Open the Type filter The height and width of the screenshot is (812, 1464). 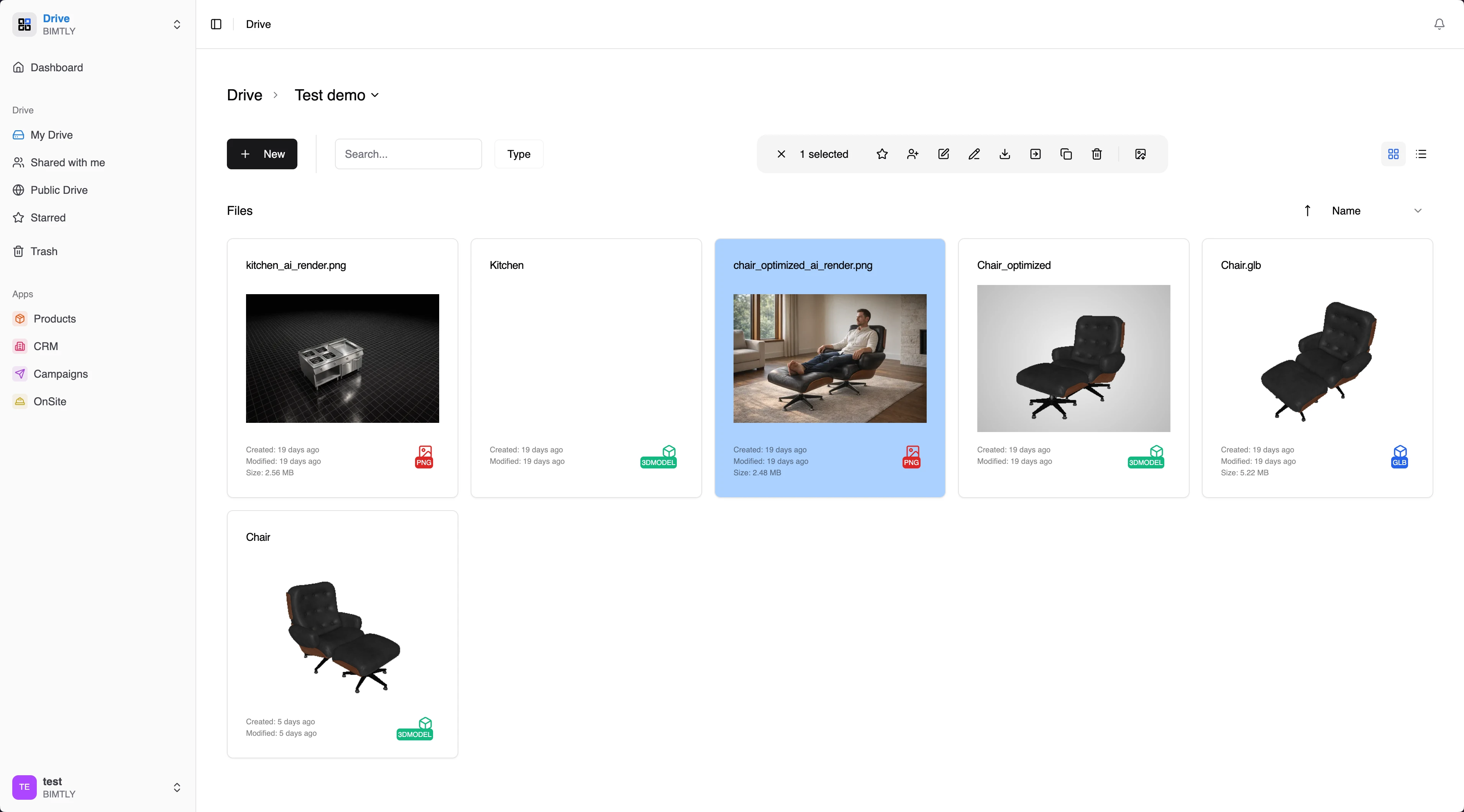(x=518, y=154)
